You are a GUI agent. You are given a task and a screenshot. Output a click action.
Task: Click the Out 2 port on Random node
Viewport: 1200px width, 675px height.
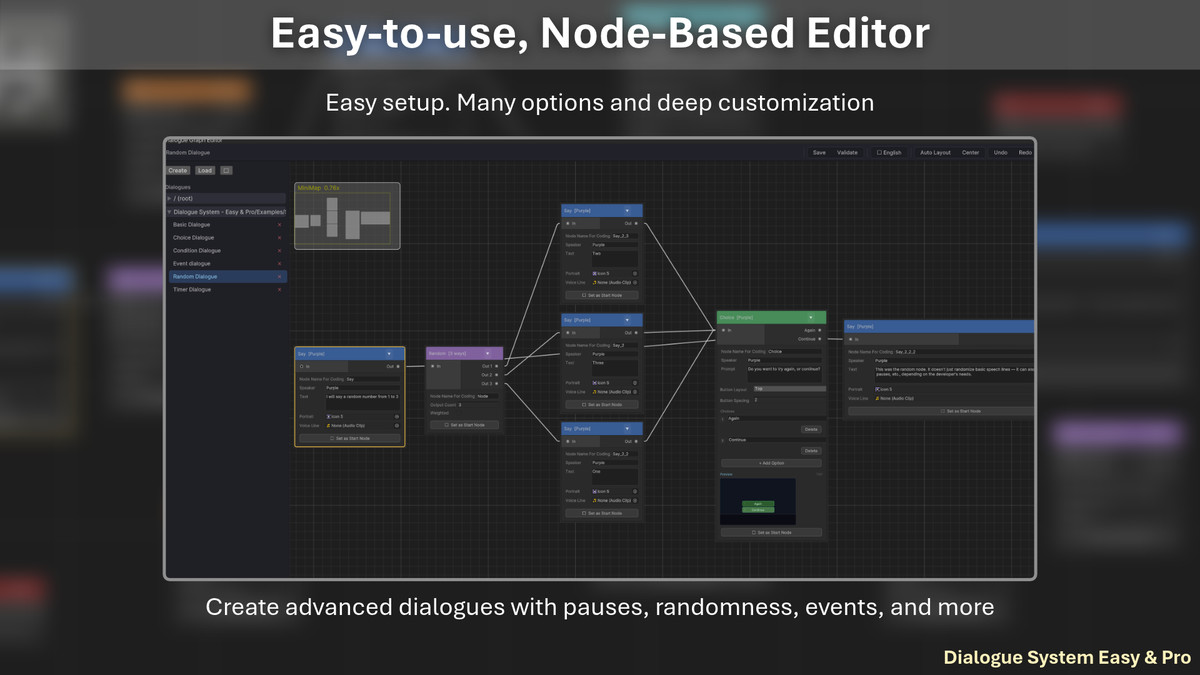(x=497, y=375)
